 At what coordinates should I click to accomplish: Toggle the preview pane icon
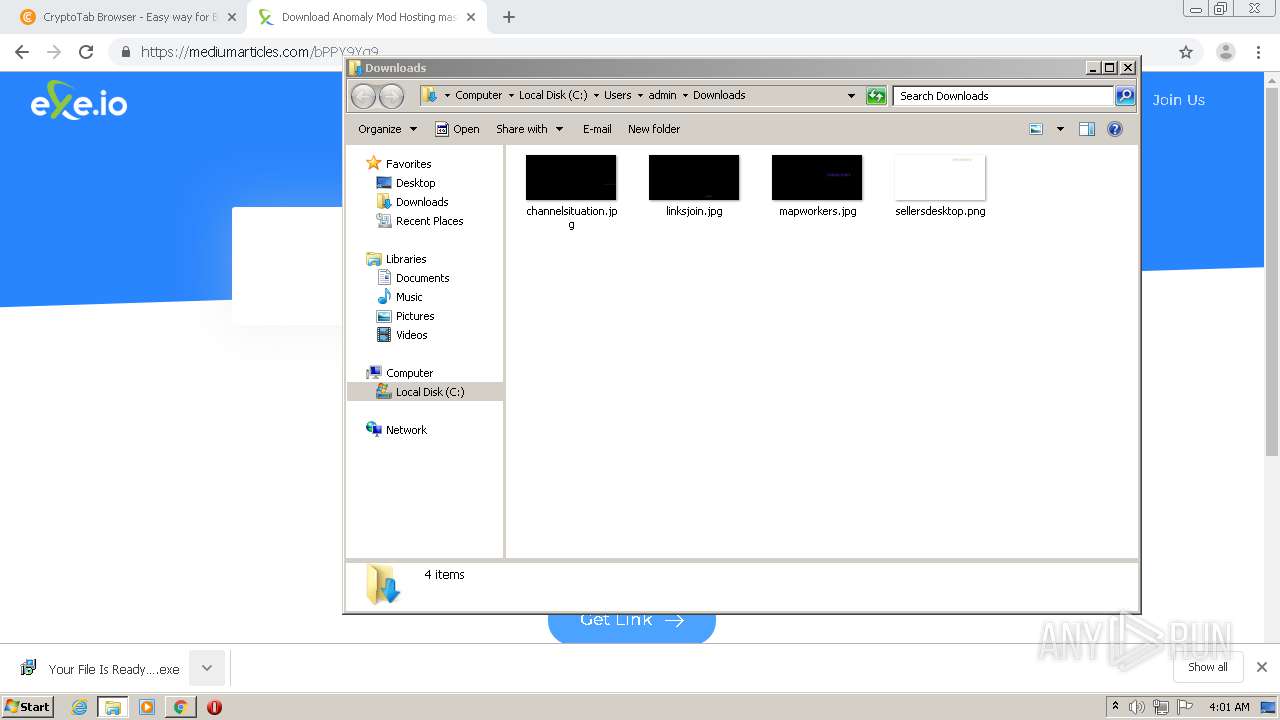[x=1087, y=129]
